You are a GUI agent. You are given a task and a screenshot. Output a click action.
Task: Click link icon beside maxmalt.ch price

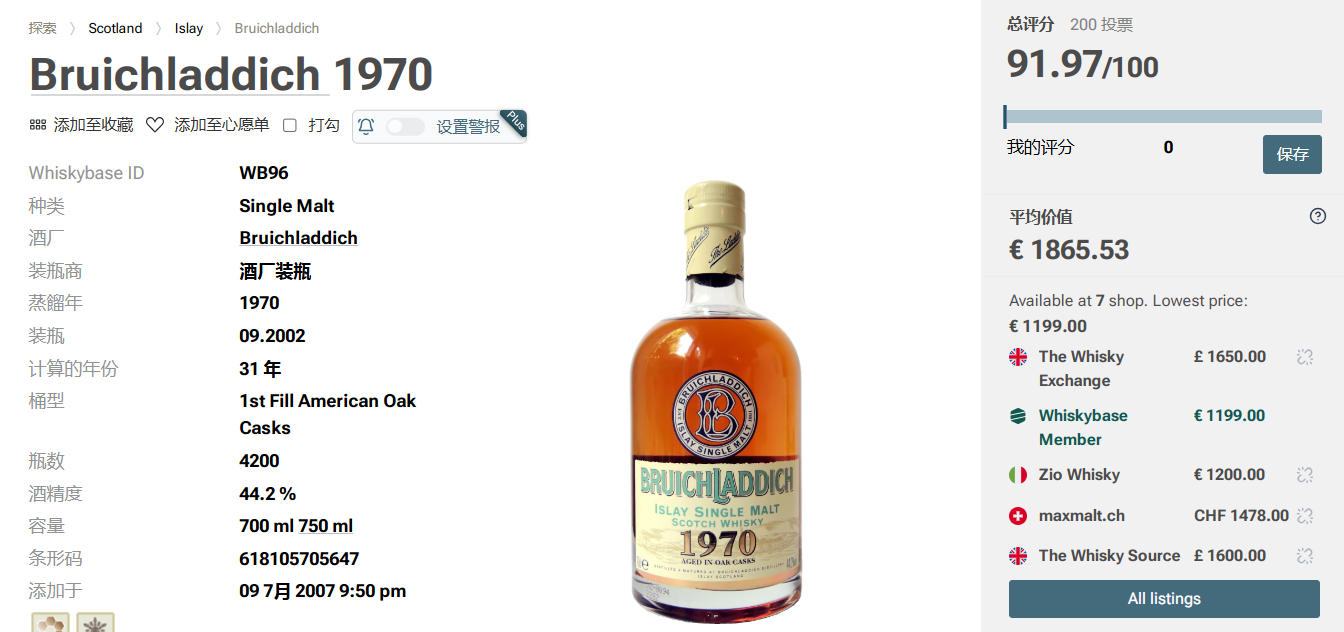1305,516
